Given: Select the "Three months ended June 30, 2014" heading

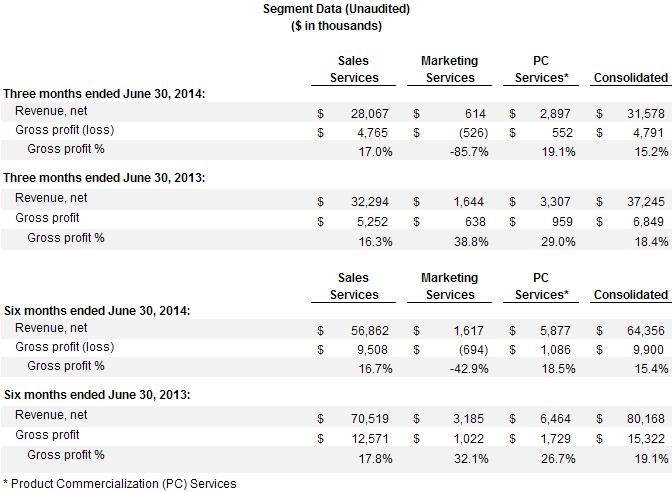Looking at the screenshot, I should [x=103, y=94].
